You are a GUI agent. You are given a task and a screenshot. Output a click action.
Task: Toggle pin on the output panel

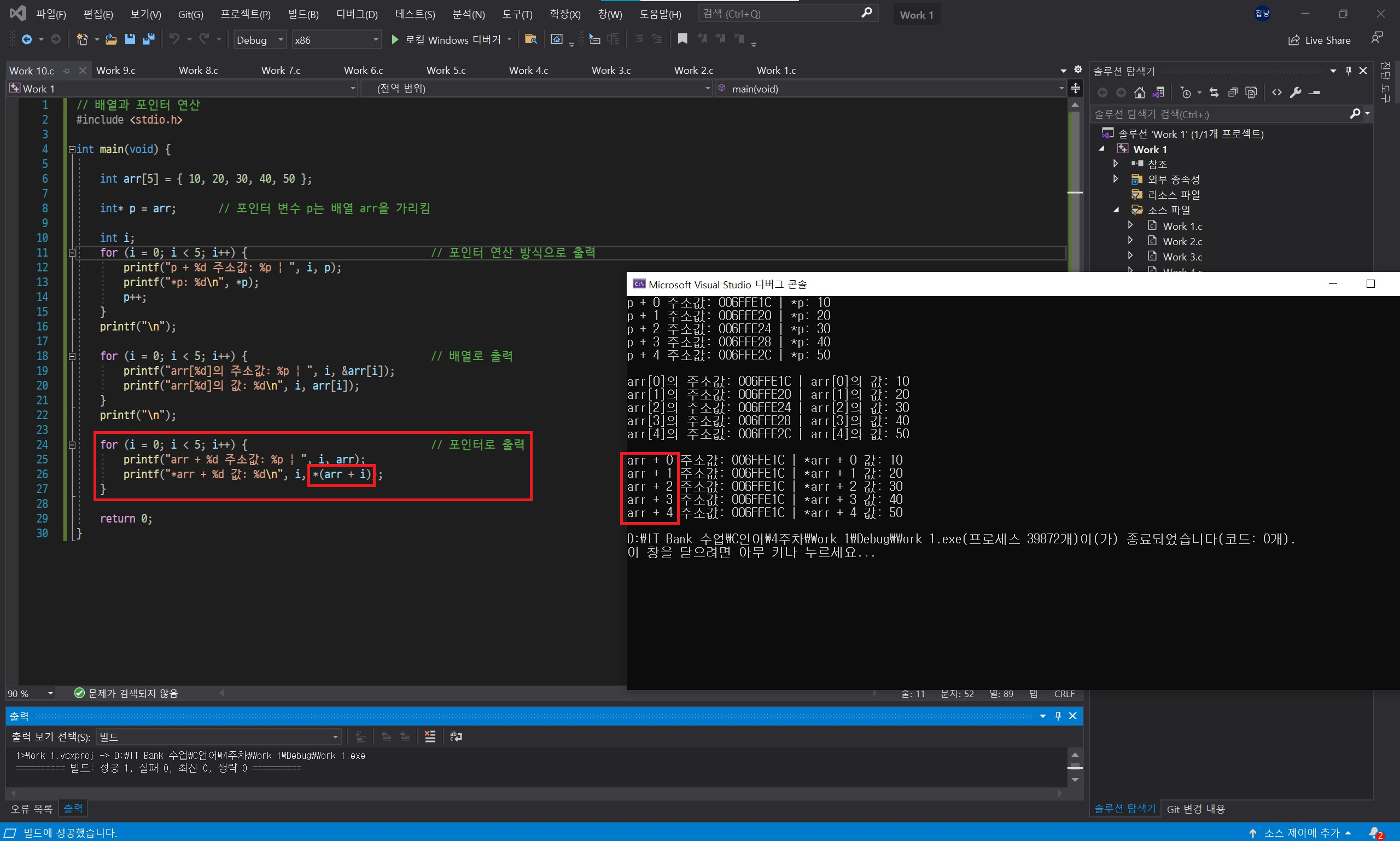coord(1058,716)
